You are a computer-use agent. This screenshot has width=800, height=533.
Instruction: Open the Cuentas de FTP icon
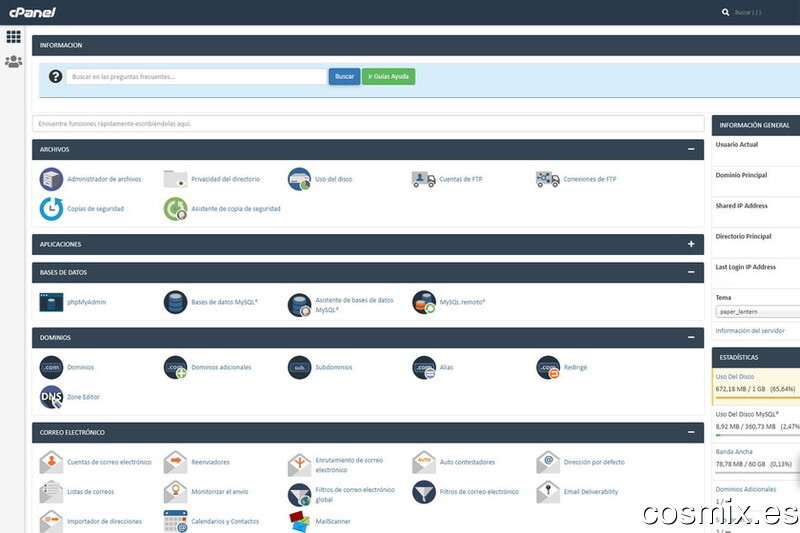[x=423, y=179]
